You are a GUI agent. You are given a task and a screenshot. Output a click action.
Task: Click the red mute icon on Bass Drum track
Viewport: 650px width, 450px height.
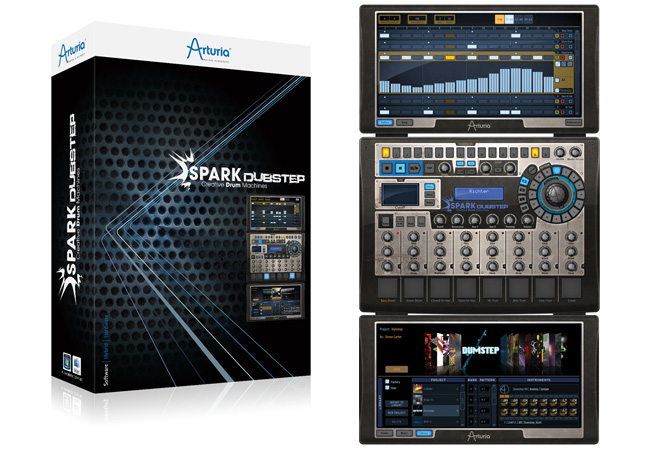(x=563, y=36)
